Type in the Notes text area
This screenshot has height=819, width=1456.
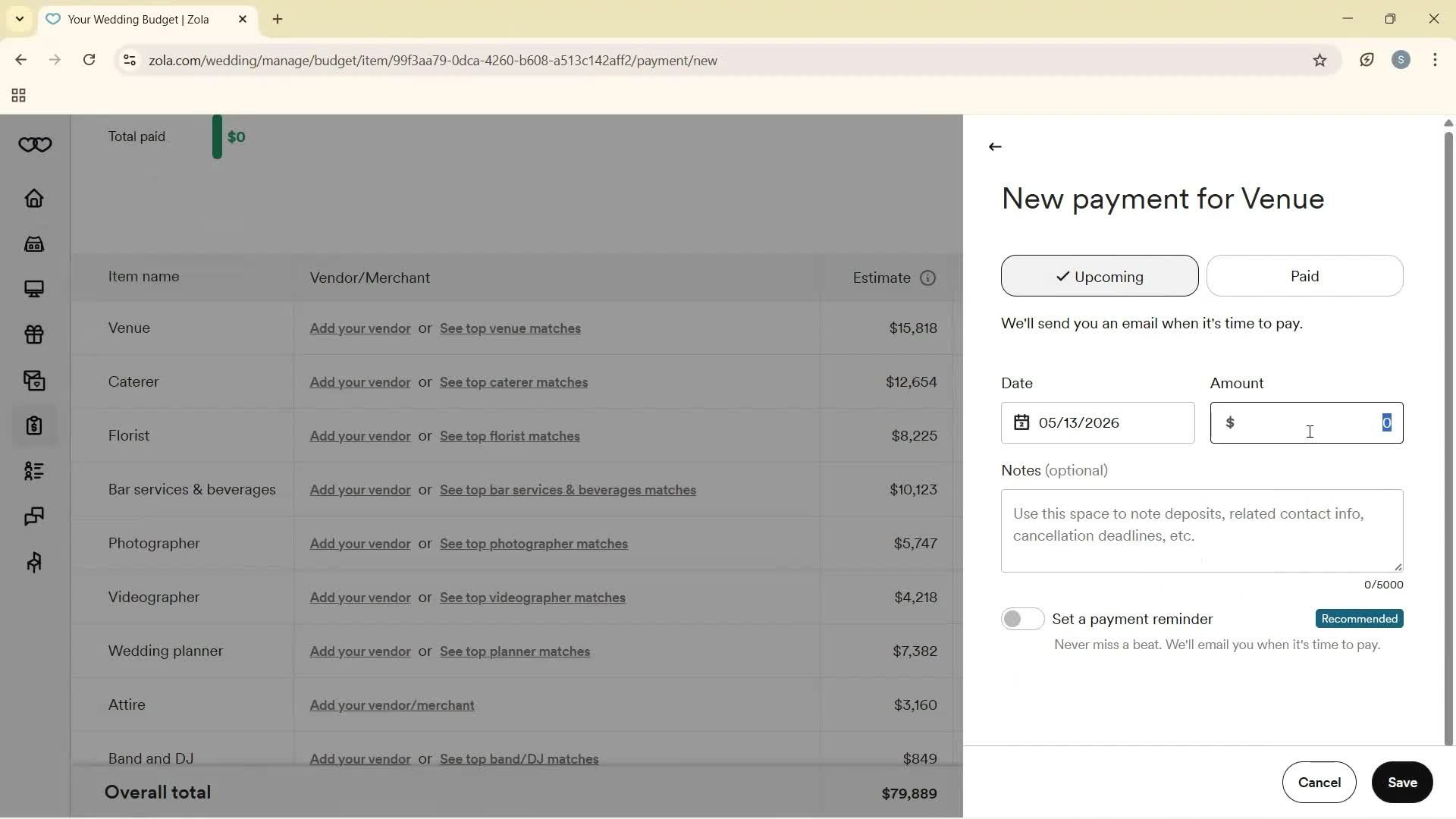tap(1201, 531)
